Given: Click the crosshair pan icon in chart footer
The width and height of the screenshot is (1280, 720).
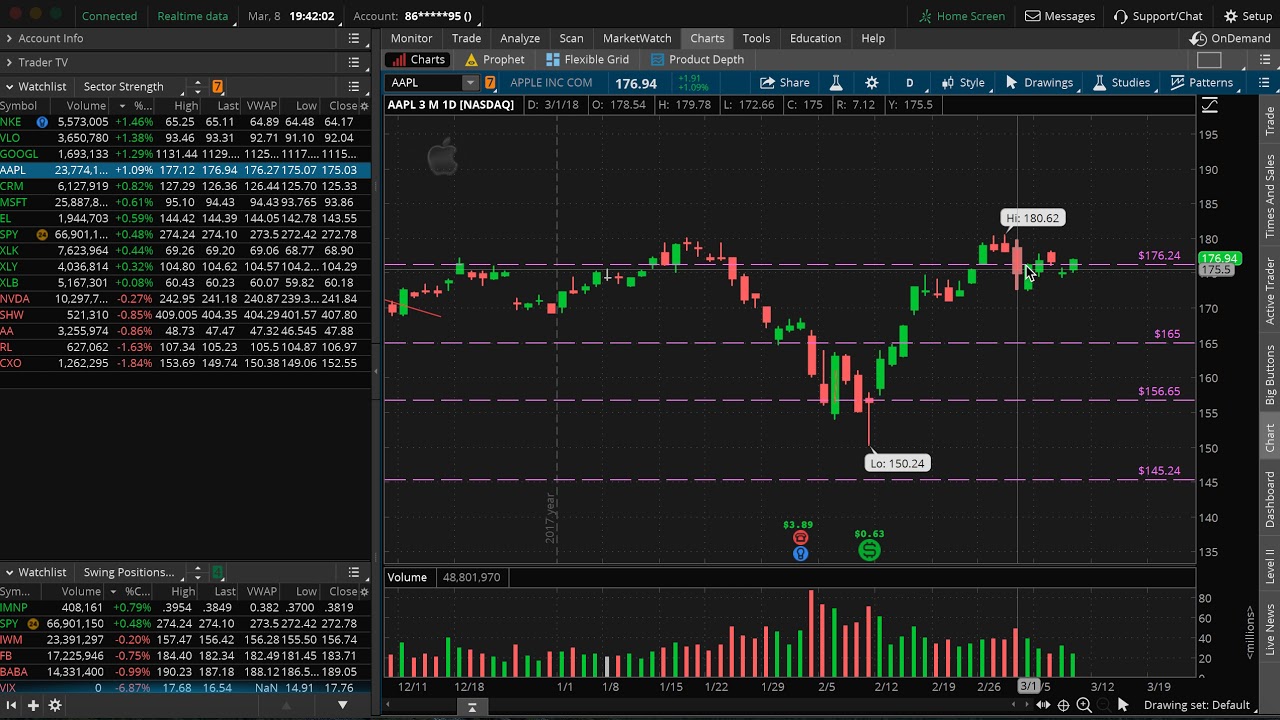Looking at the screenshot, I should (1063, 705).
